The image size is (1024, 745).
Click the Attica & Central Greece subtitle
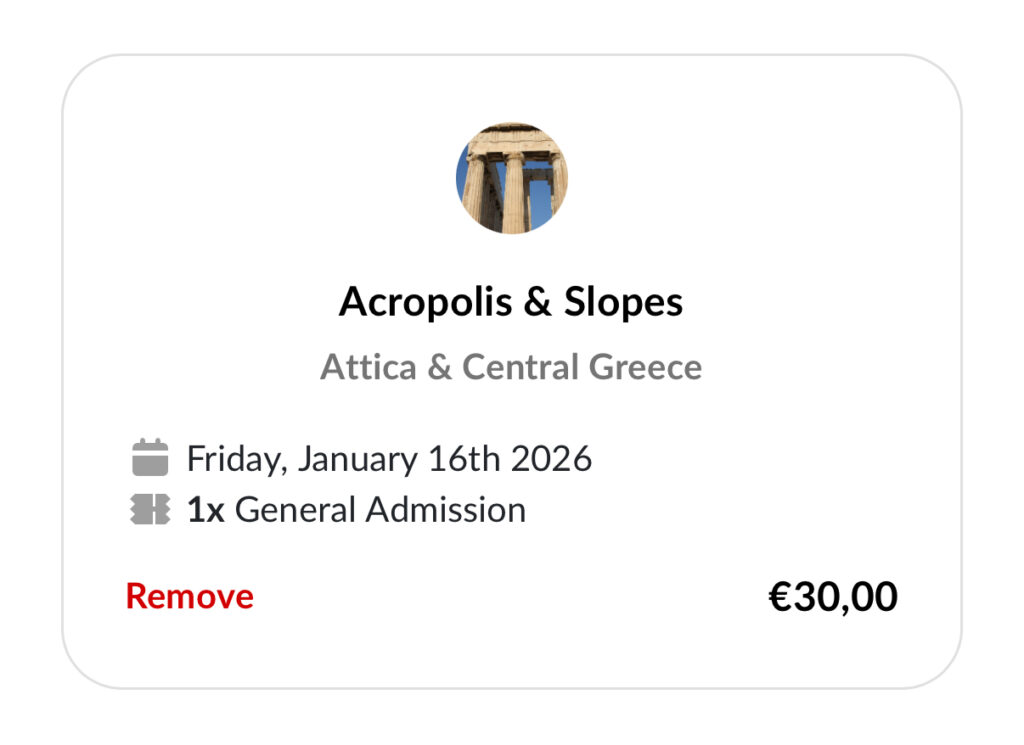[x=511, y=367]
